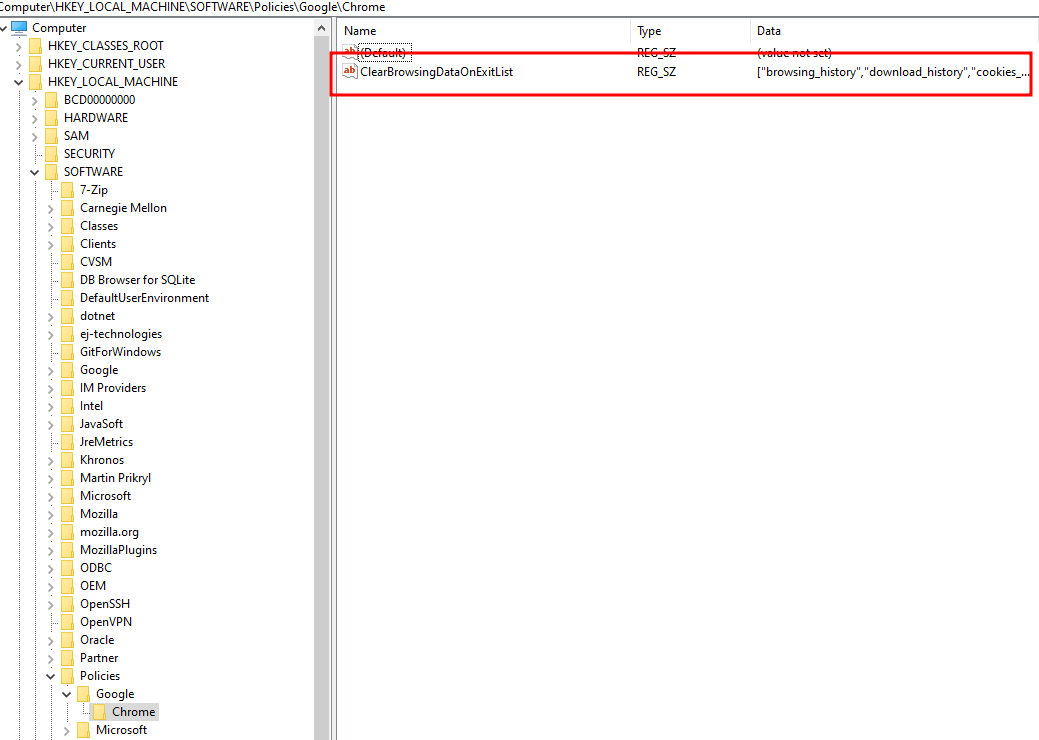Select the DB Browser for SQLite key

(x=137, y=280)
